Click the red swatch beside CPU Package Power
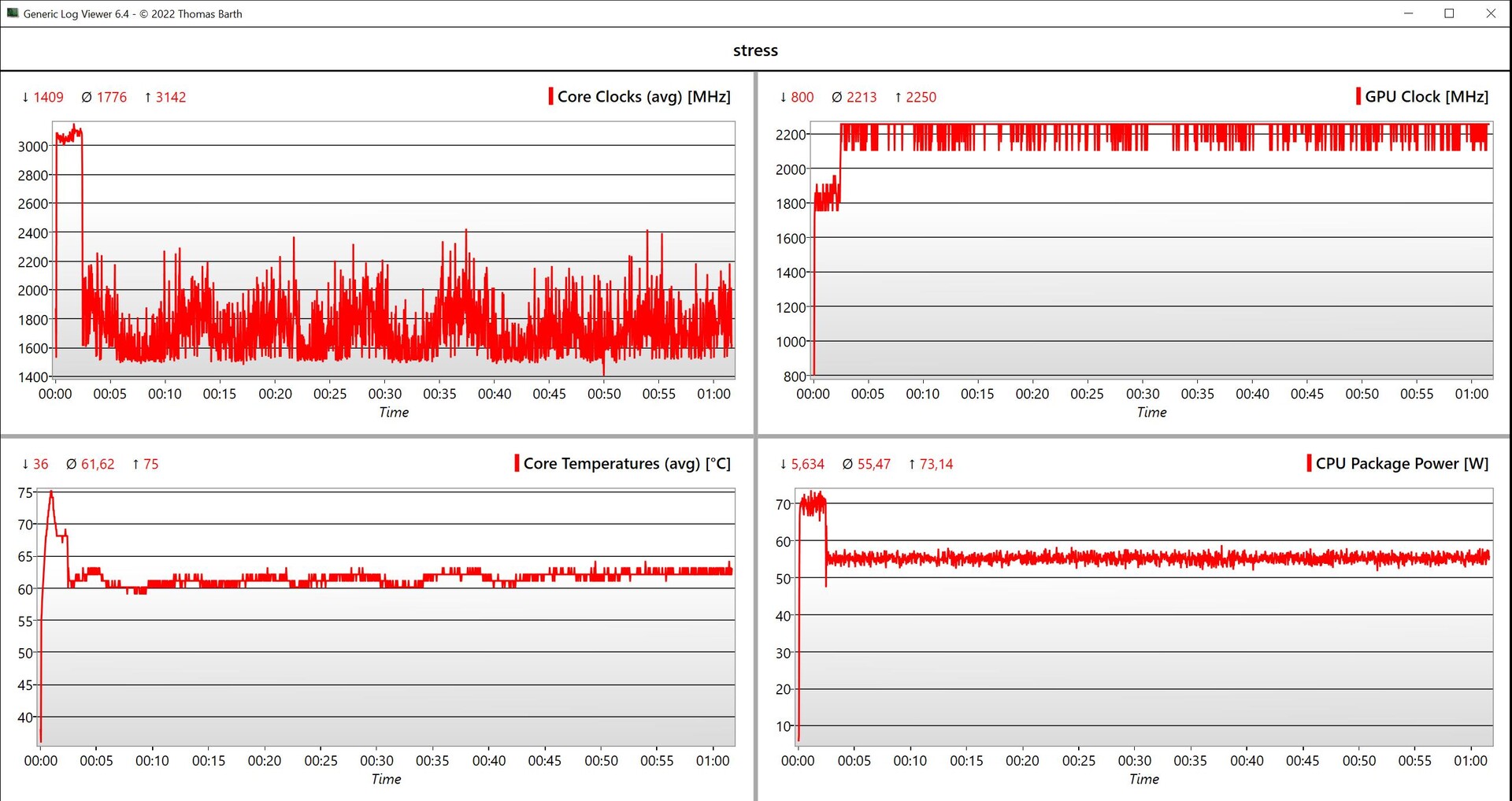Screen dimensions: 1512x801 (1309, 463)
